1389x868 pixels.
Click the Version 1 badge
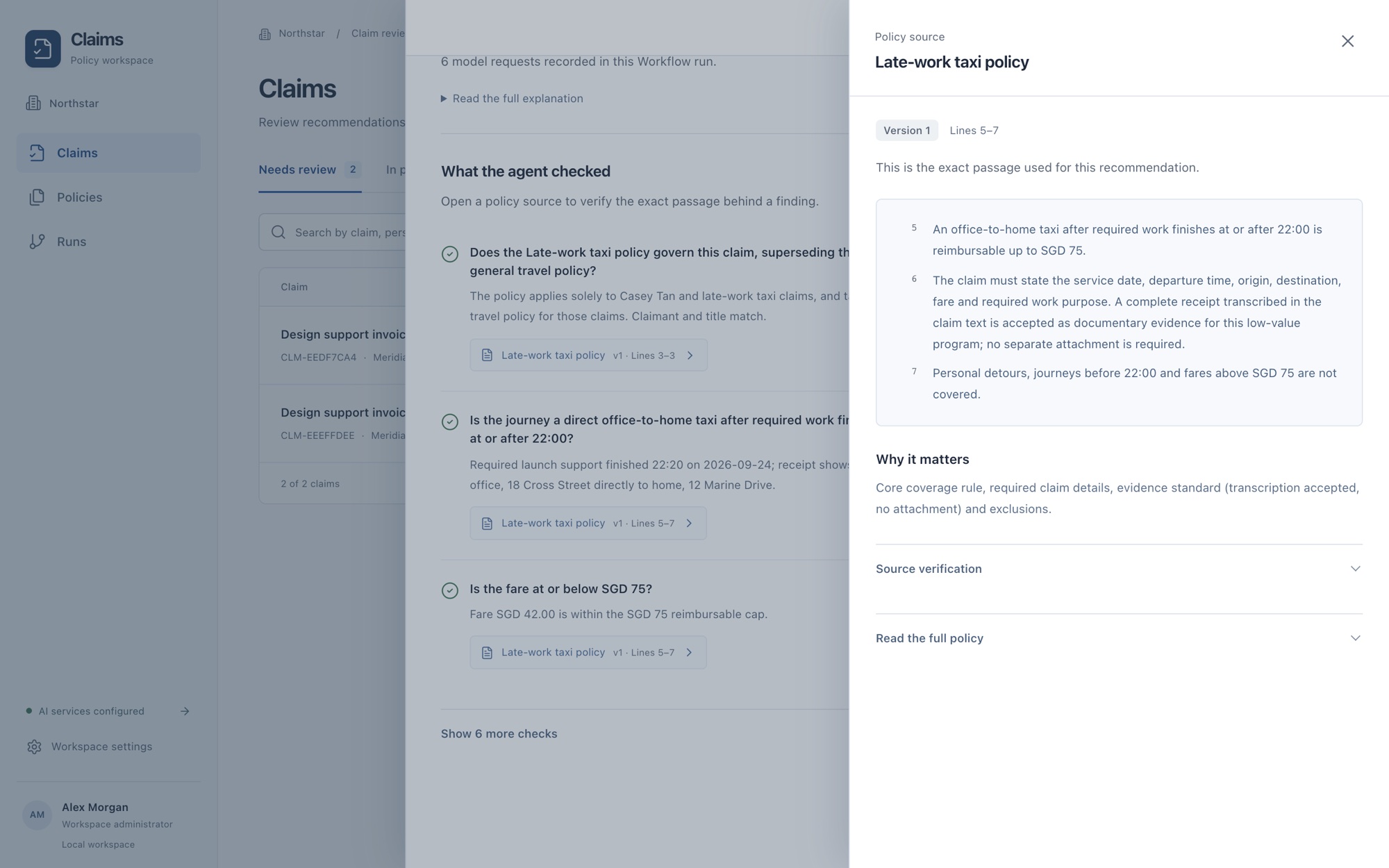pyautogui.click(x=906, y=131)
